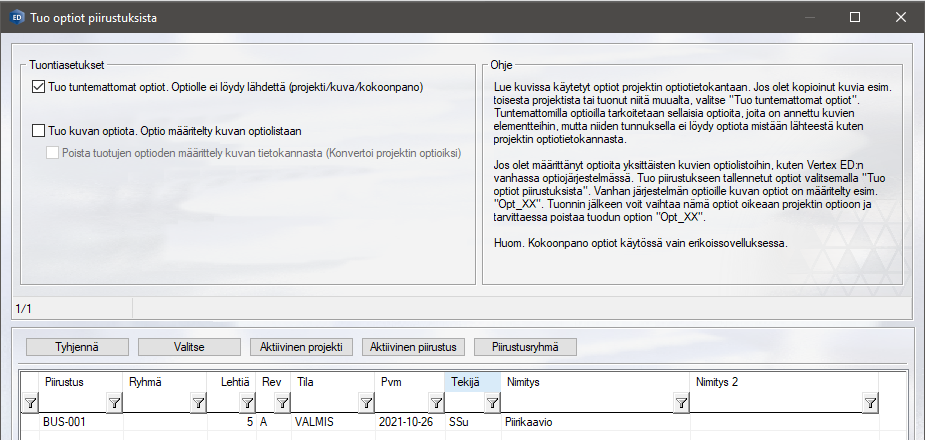Open the Lehtiä column filter
The height and width of the screenshot is (440, 925).
click(247, 402)
